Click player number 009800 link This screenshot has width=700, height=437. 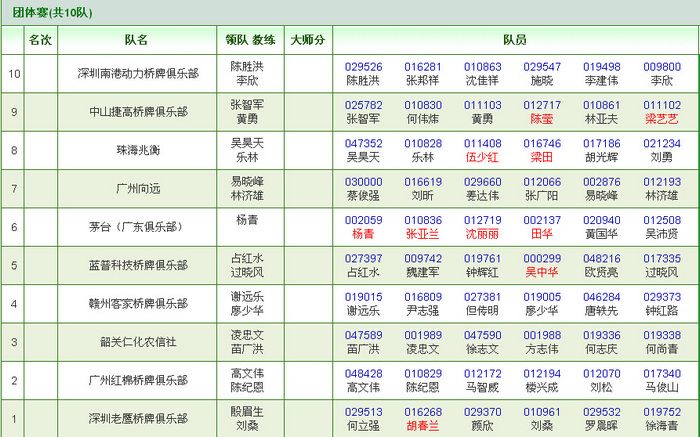pos(662,67)
